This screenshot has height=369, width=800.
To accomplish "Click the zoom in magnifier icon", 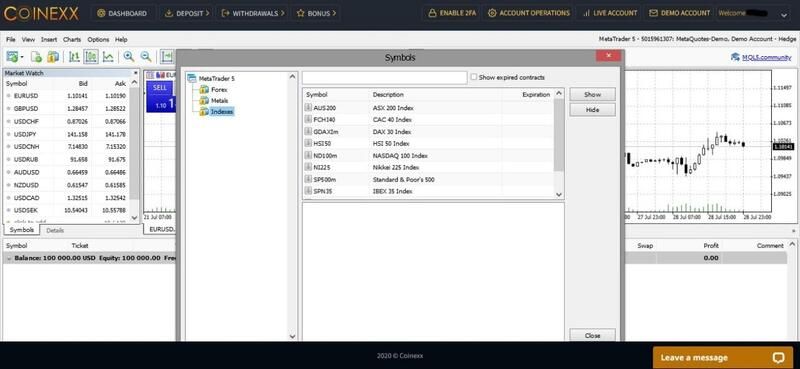I will coord(129,57).
